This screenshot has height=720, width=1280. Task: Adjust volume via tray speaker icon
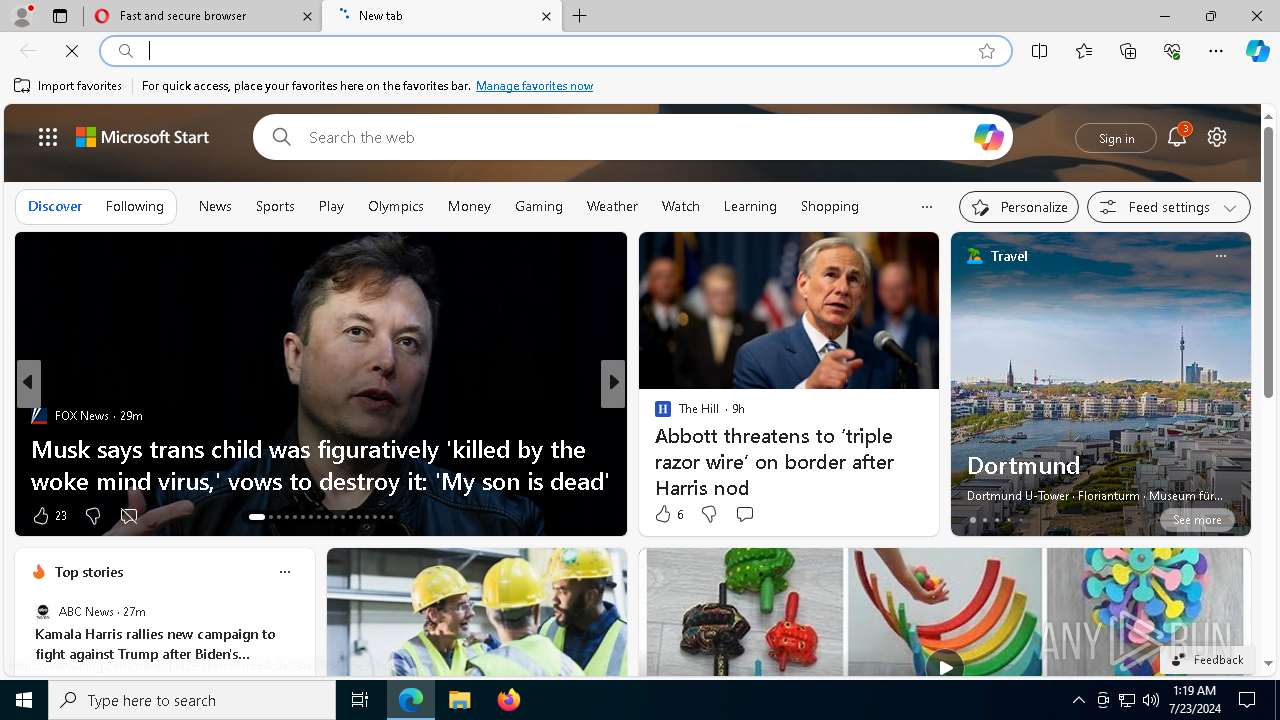1150,700
